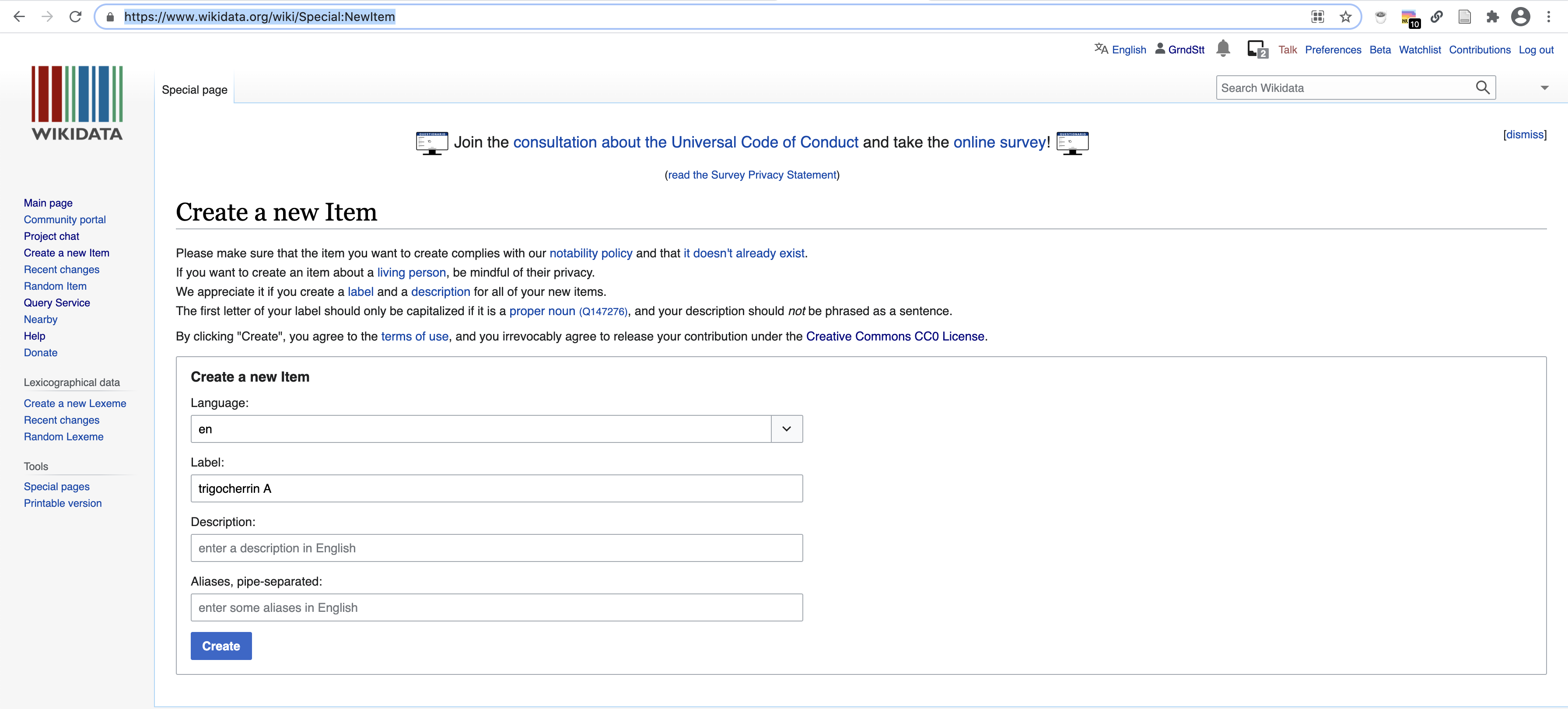The width and height of the screenshot is (1568, 709).
Task: Click the Create button
Action: 221,646
